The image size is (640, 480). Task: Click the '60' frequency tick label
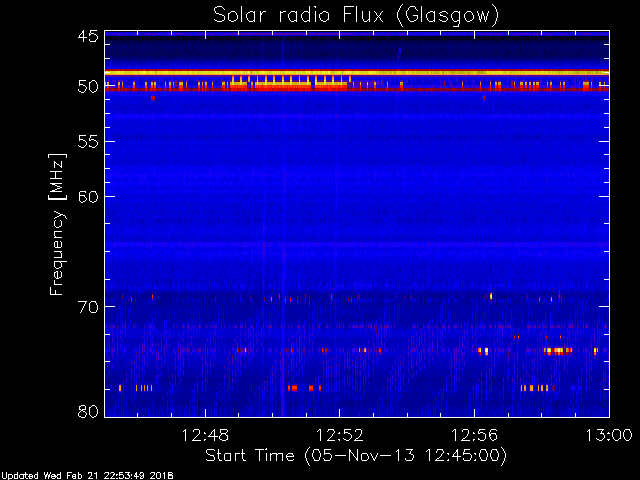pos(88,197)
